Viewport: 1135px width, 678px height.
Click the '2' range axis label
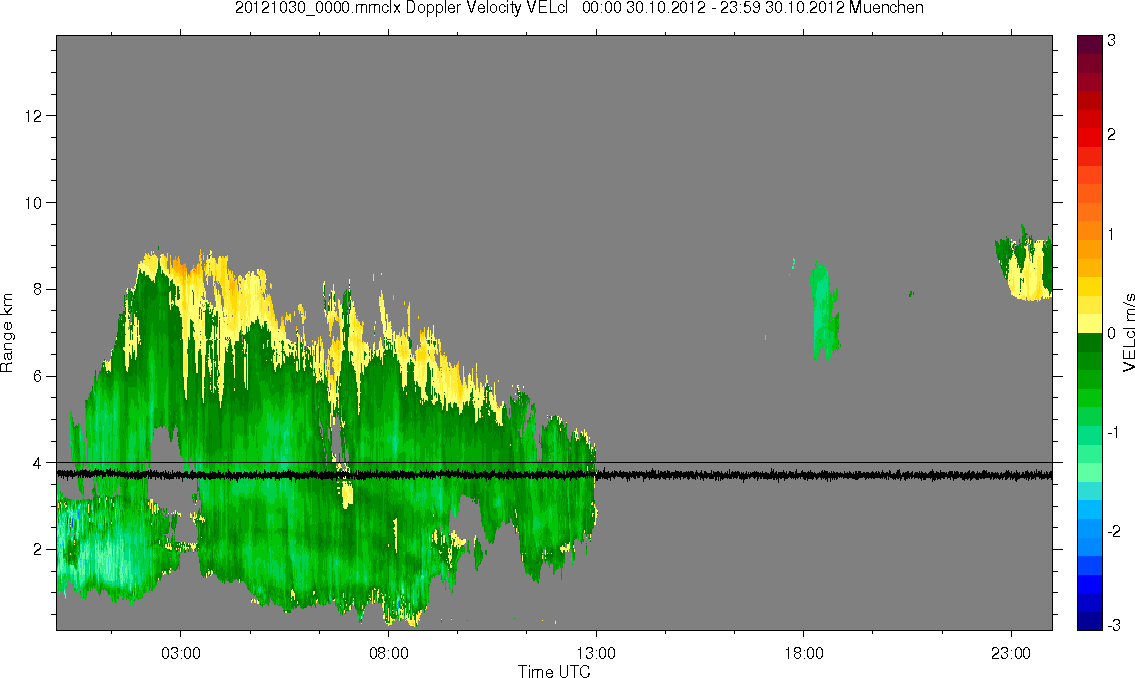(37, 550)
